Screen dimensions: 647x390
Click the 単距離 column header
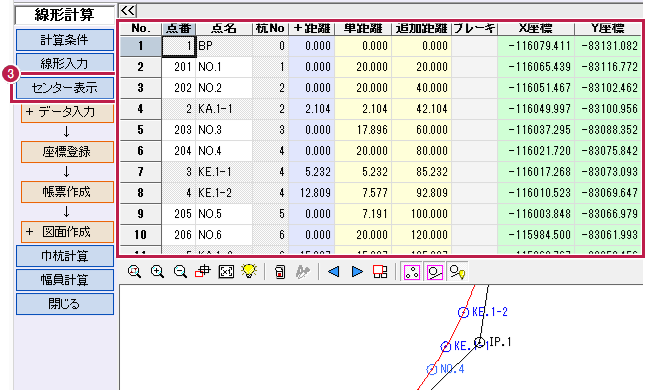(x=363, y=28)
